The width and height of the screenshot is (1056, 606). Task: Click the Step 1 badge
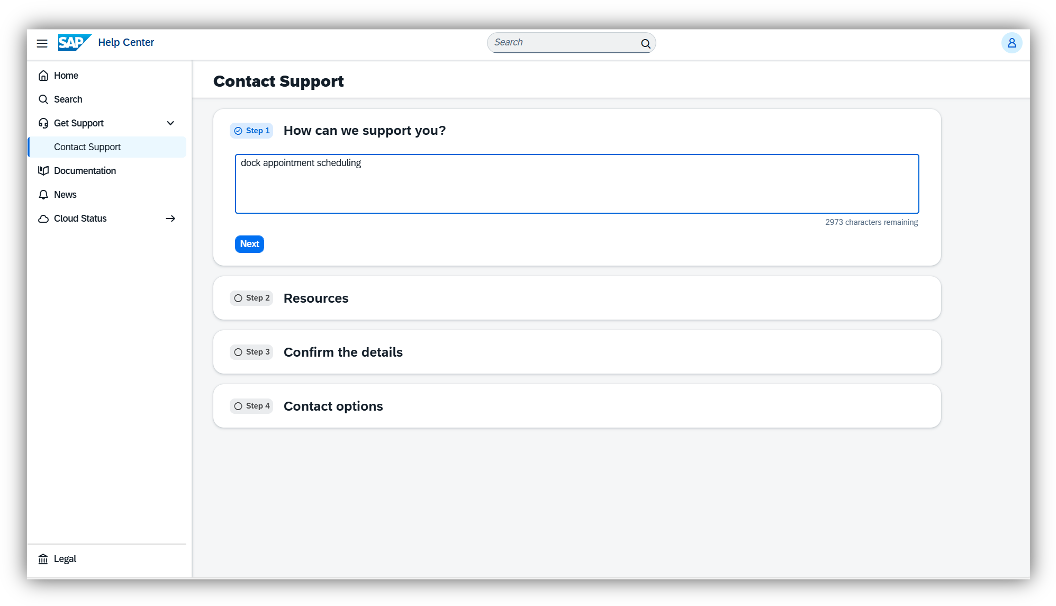[251, 131]
